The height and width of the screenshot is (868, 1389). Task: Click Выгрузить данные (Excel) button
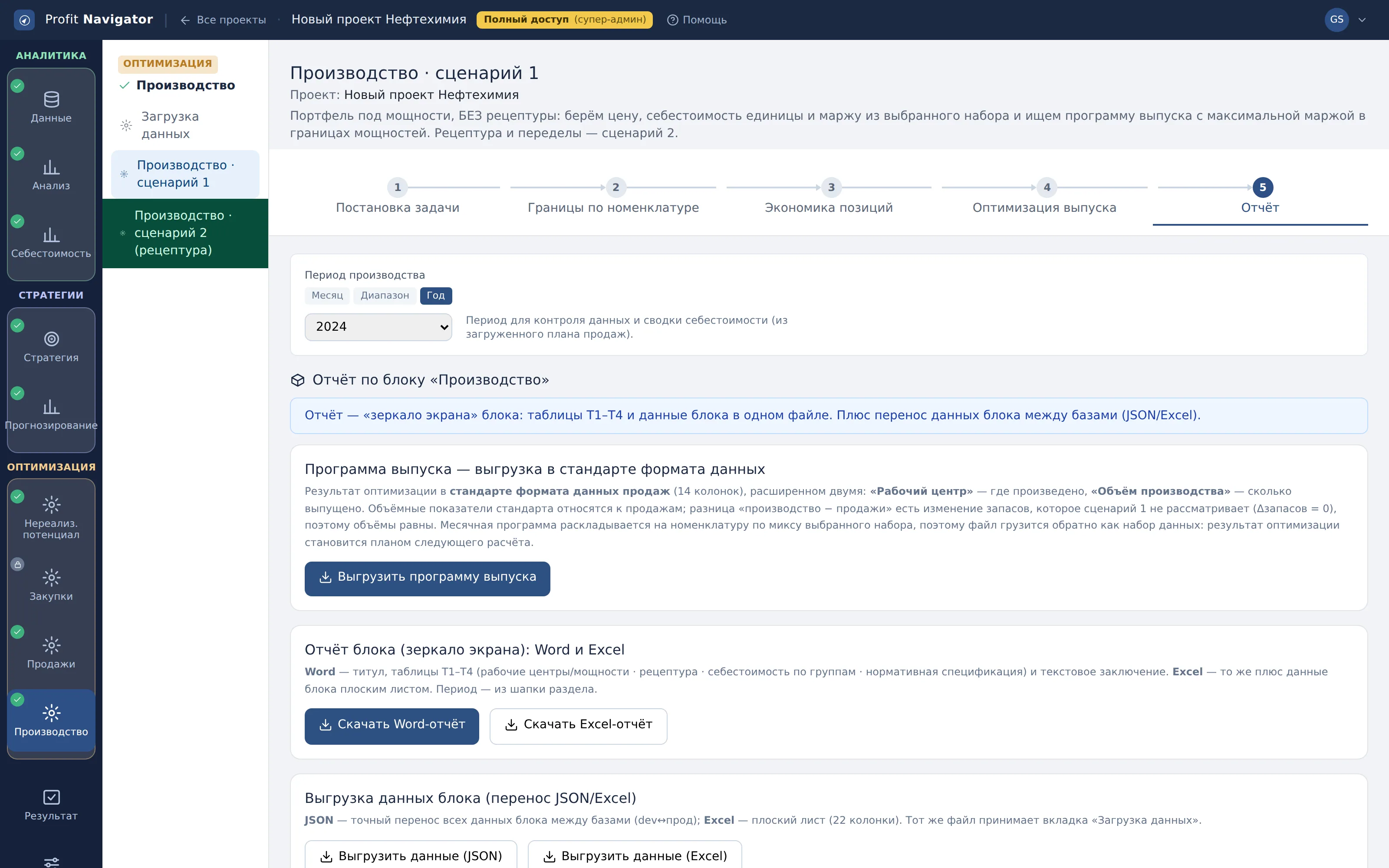pyautogui.click(x=634, y=856)
